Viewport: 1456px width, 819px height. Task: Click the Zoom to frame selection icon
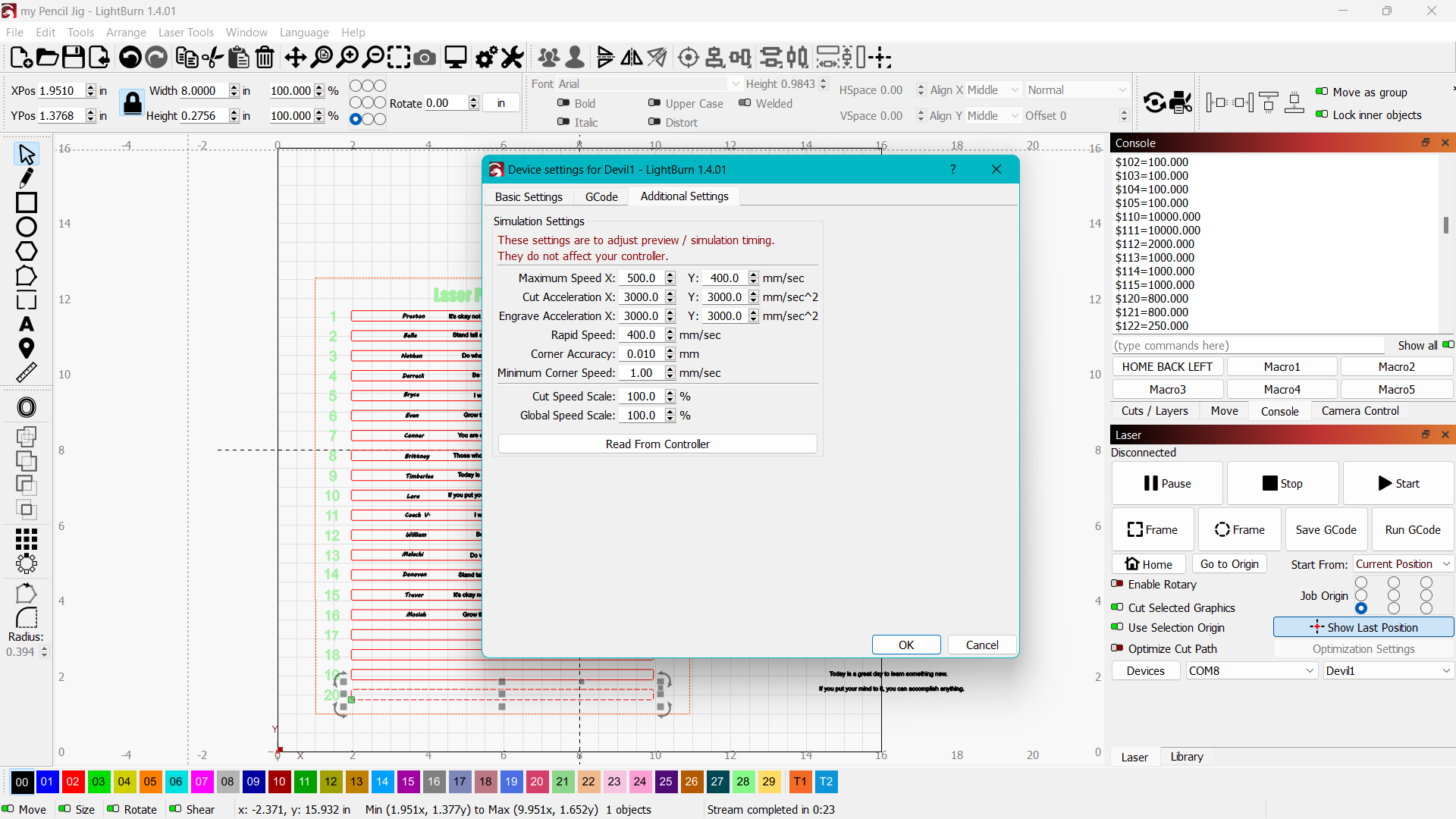click(399, 57)
